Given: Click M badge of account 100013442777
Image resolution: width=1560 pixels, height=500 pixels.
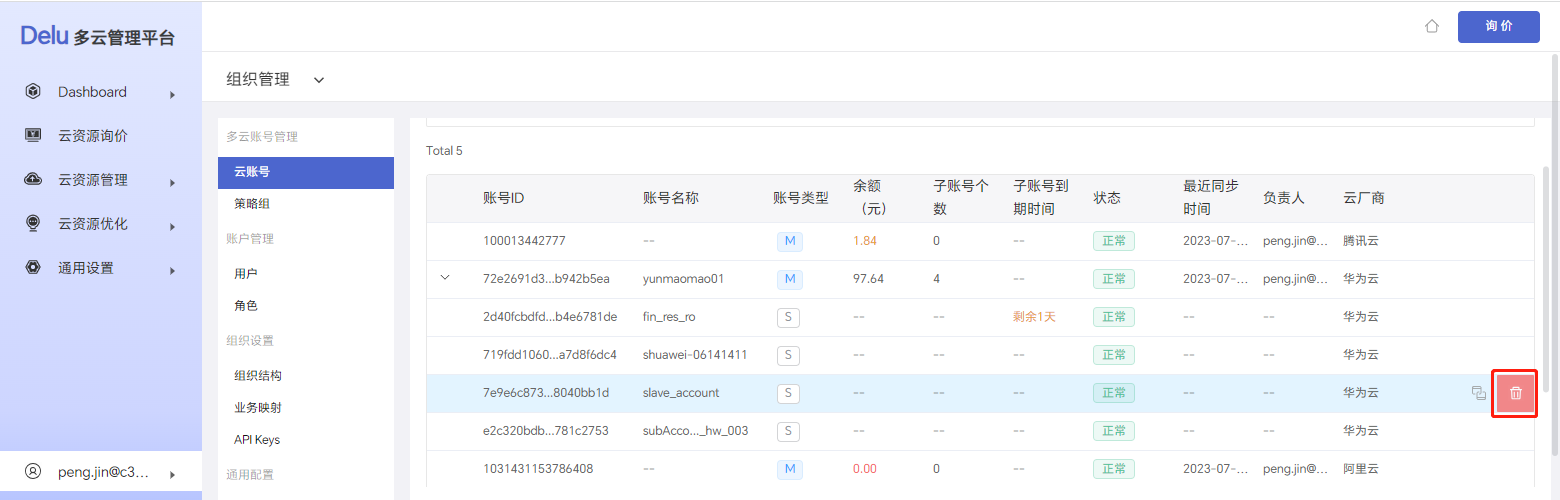Looking at the screenshot, I should point(790,241).
